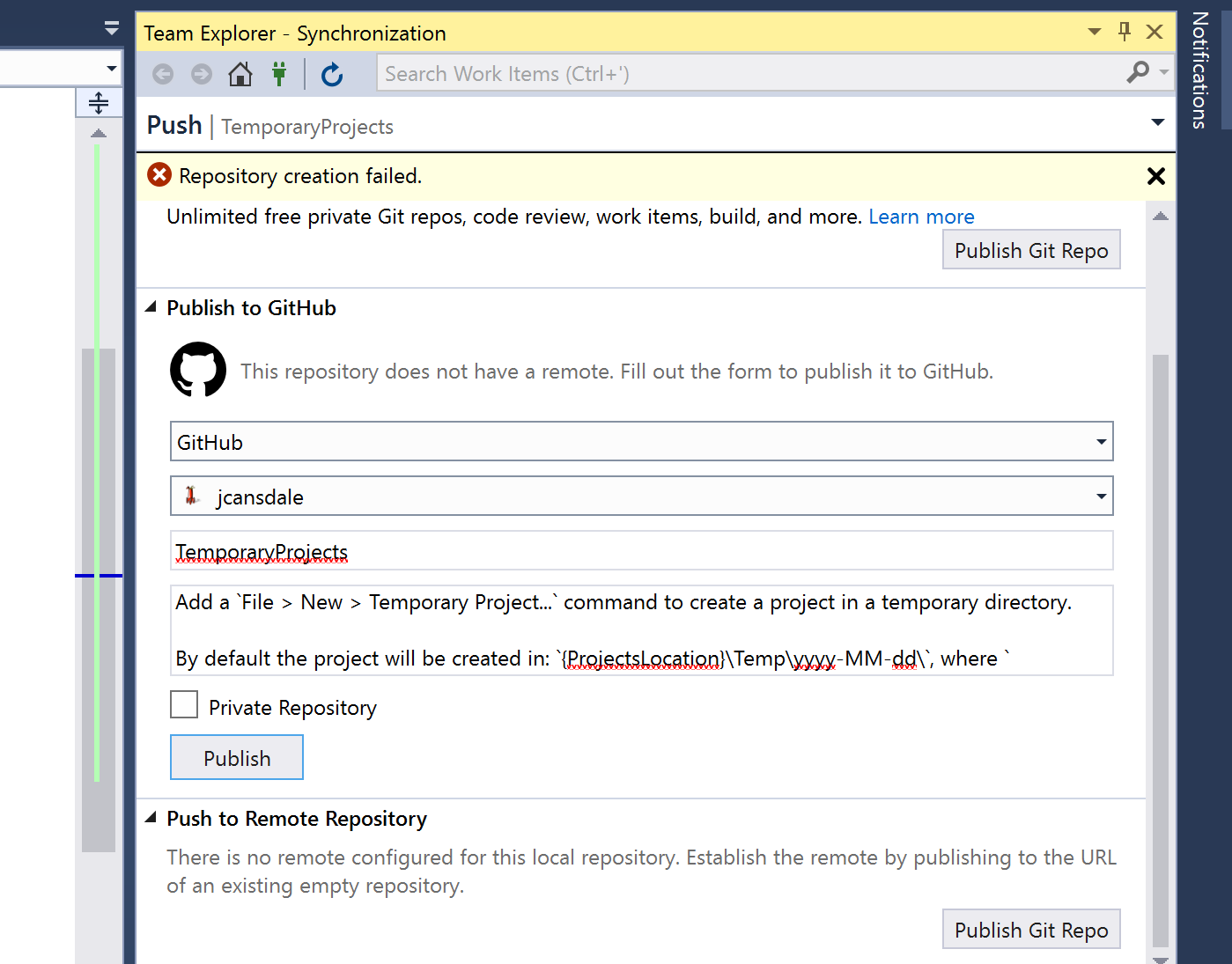This screenshot has height=964, width=1232.
Task: Toggle auto-hide pin for Team Explorer
Action: click(x=1125, y=32)
